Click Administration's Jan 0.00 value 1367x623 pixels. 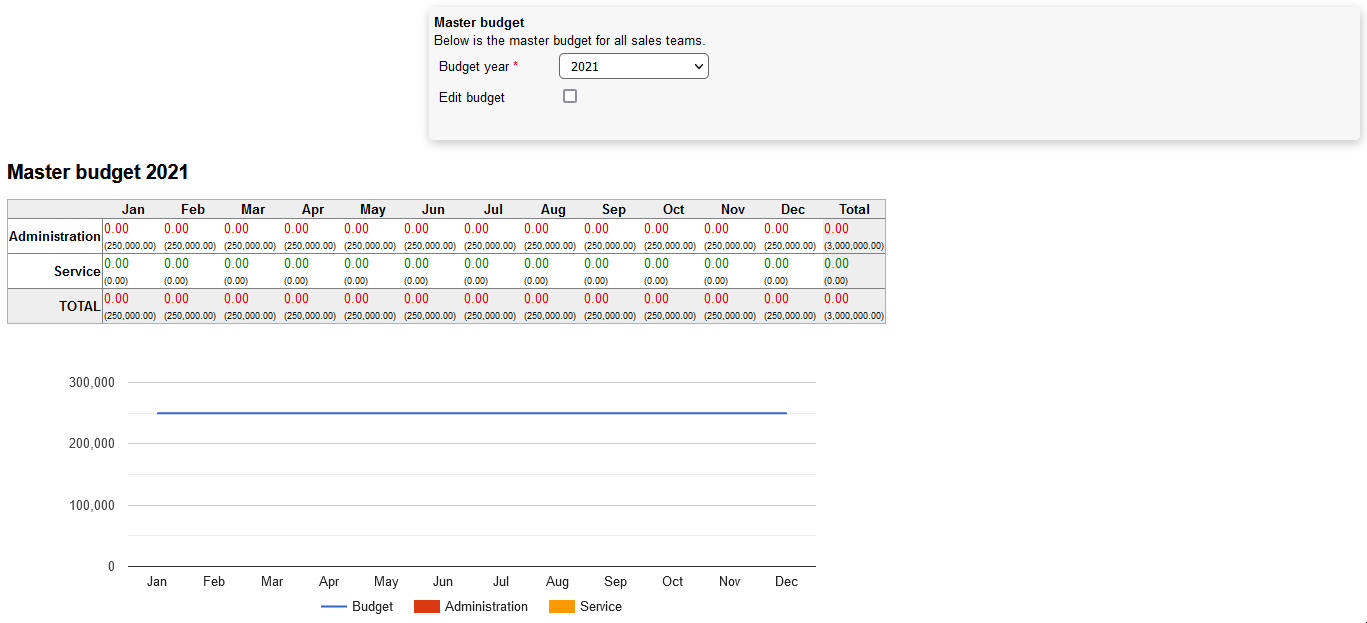click(117, 229)
